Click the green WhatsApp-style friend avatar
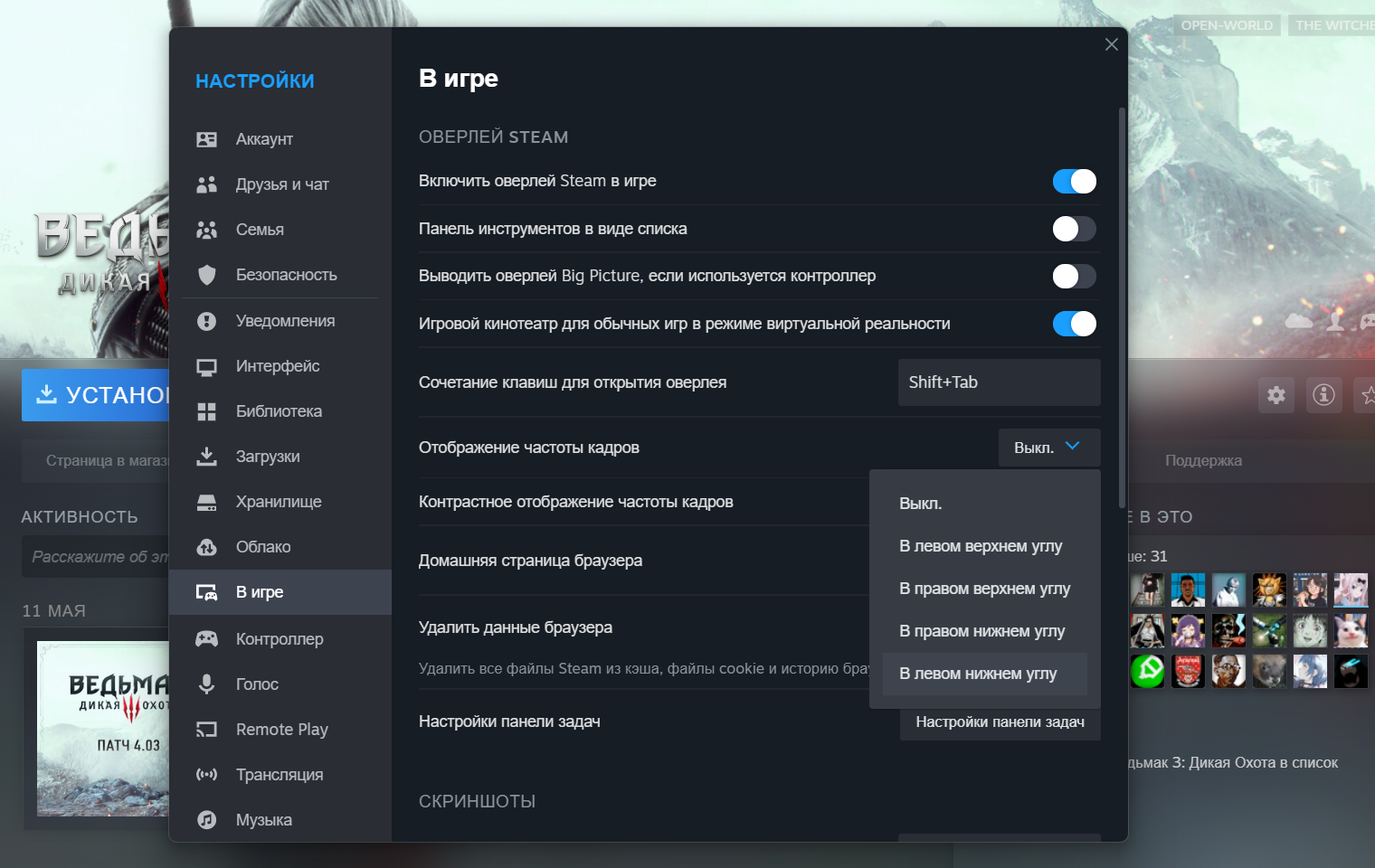This screenshot has width=1375, height=868. (1148, 671)
